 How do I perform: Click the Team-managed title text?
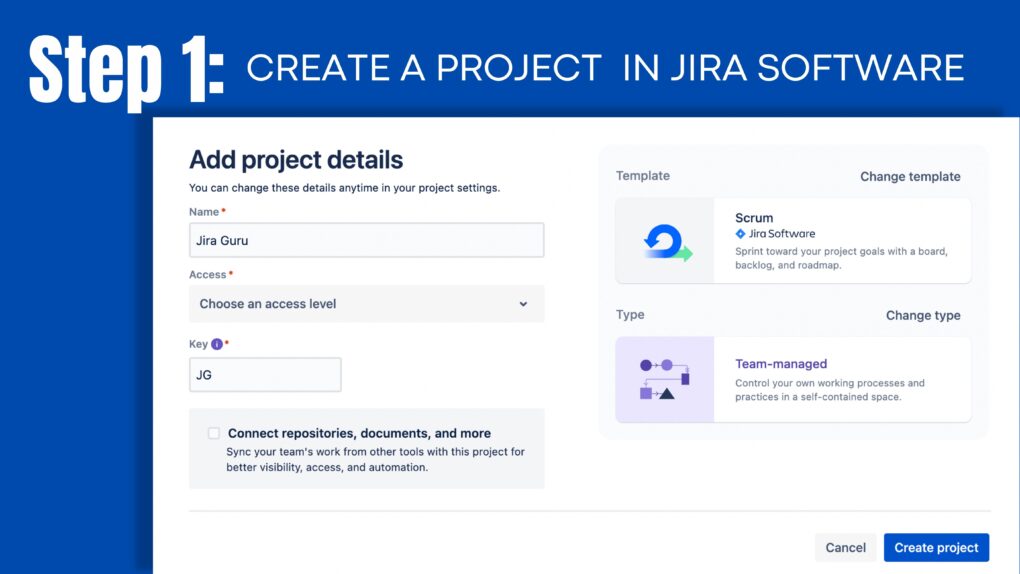tap(781, 364)
